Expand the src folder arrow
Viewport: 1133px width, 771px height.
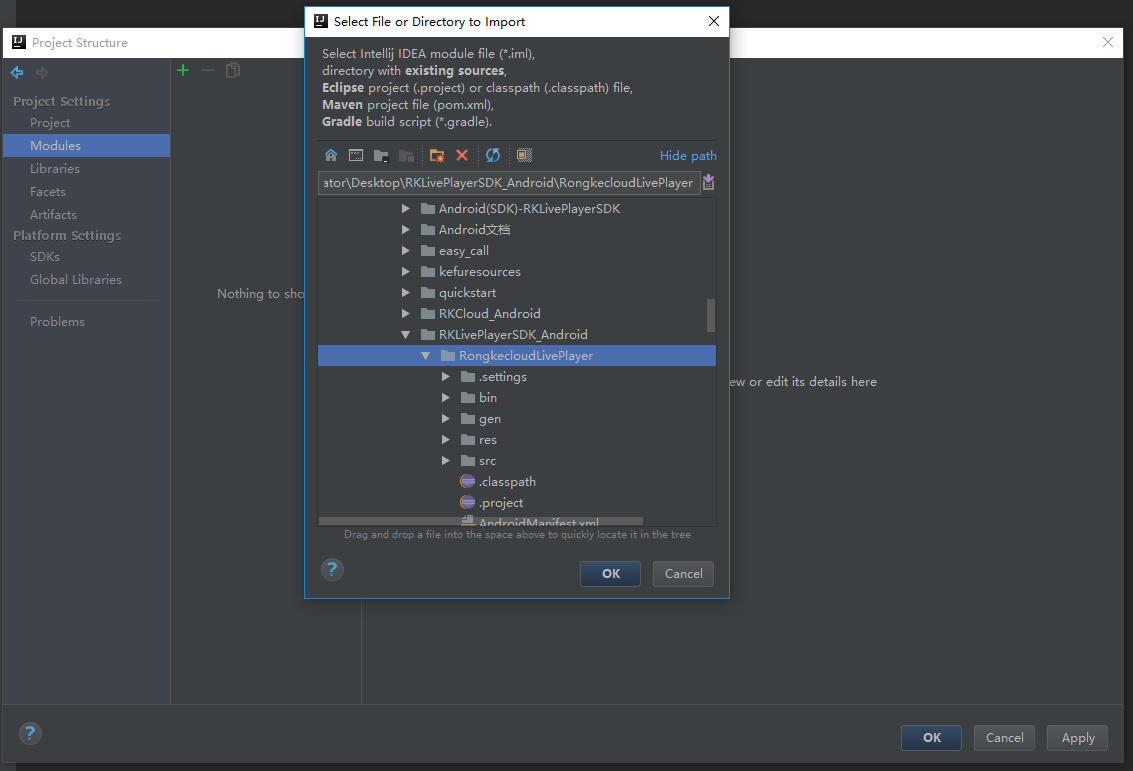tap(446, 460)
